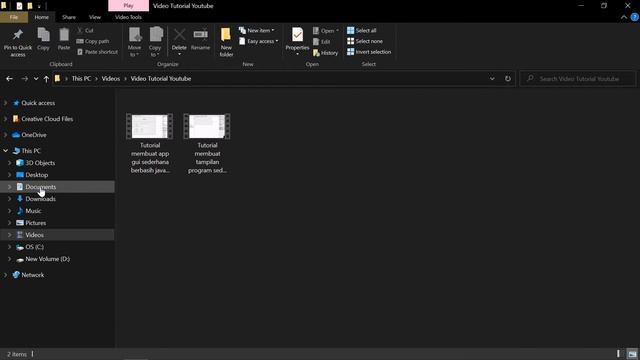Expand the Desktop tree node
This screenshot has width=640, height=360.
pos(9,175)
